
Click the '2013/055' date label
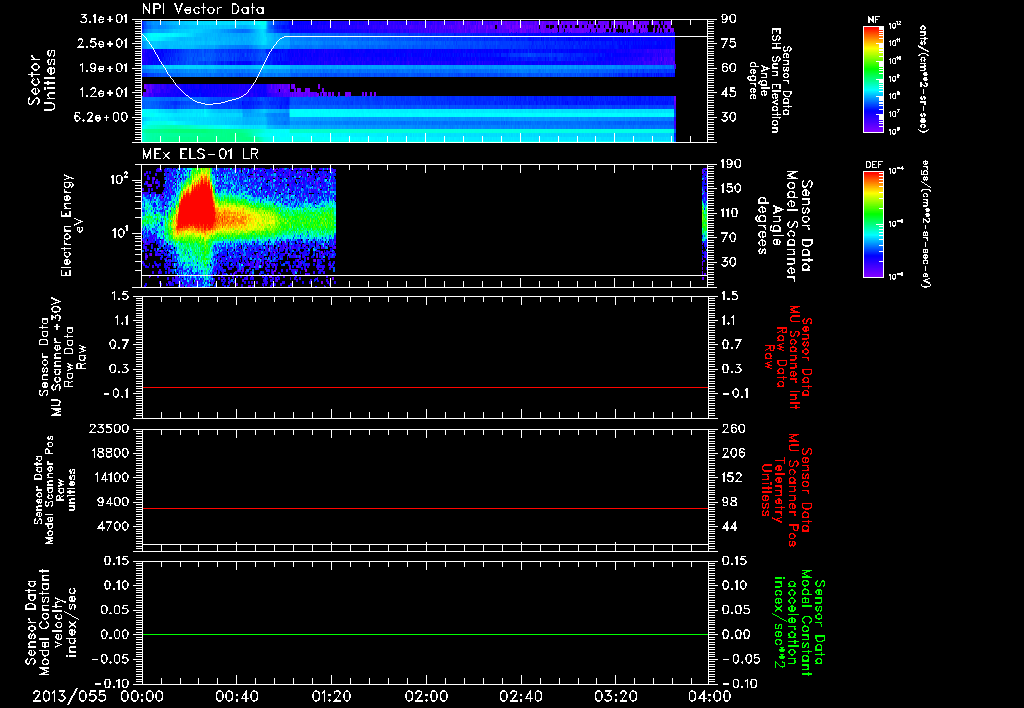pyautogui.click(x=69, y=696)
